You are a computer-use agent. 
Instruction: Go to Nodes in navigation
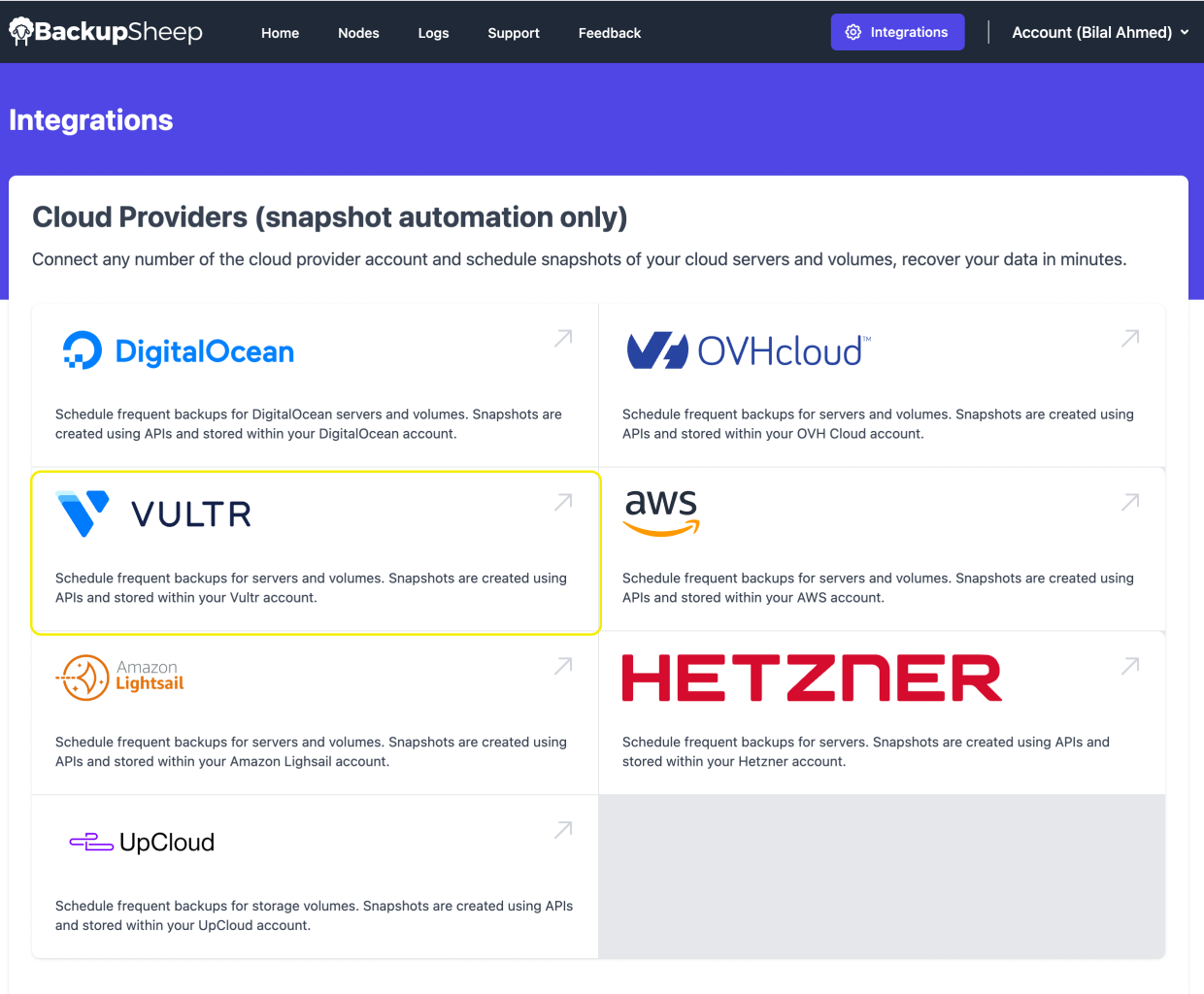pyautogui.click(x=358, y=33)
